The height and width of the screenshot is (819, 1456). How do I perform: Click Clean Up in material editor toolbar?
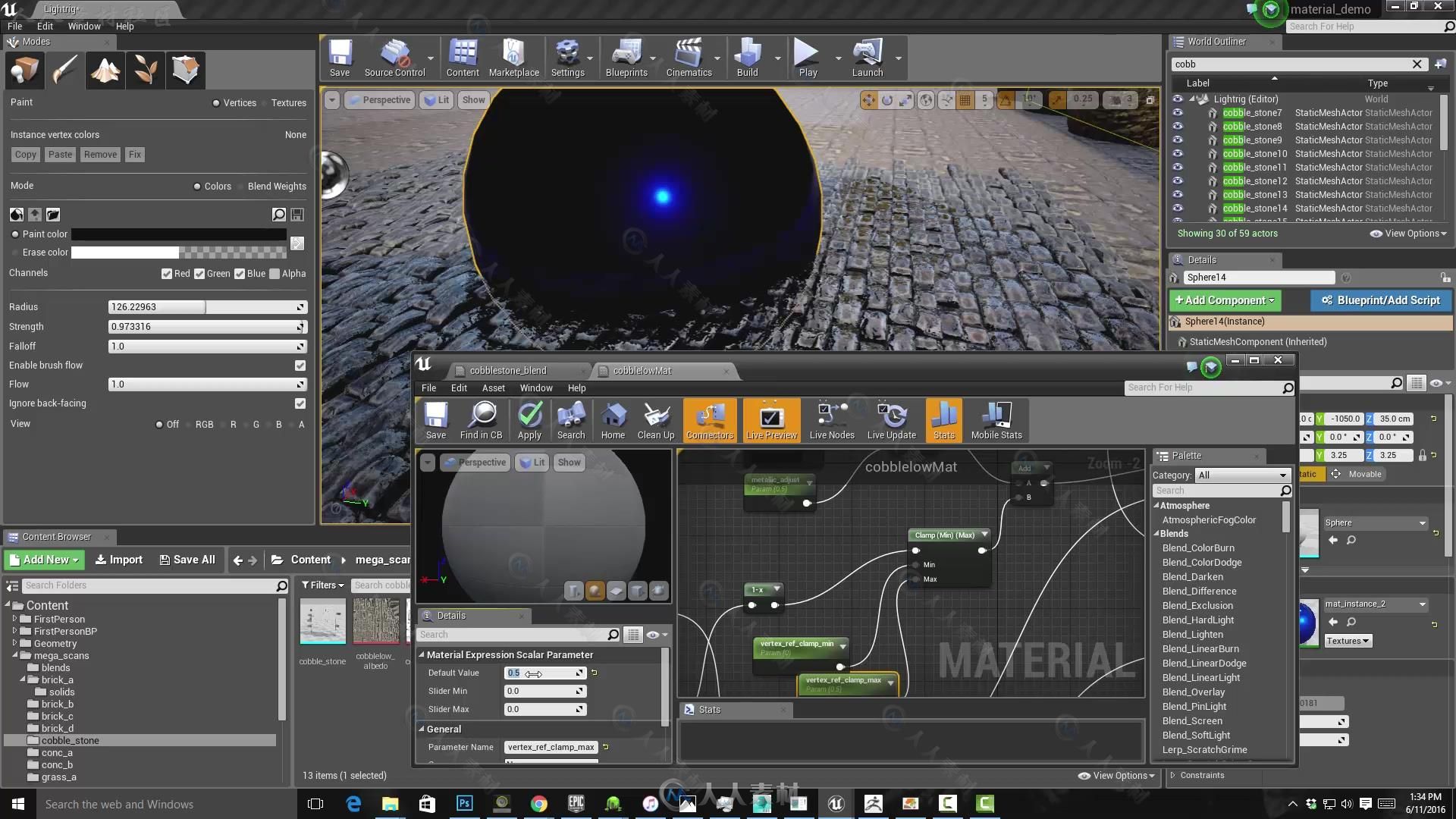[656, 420]
